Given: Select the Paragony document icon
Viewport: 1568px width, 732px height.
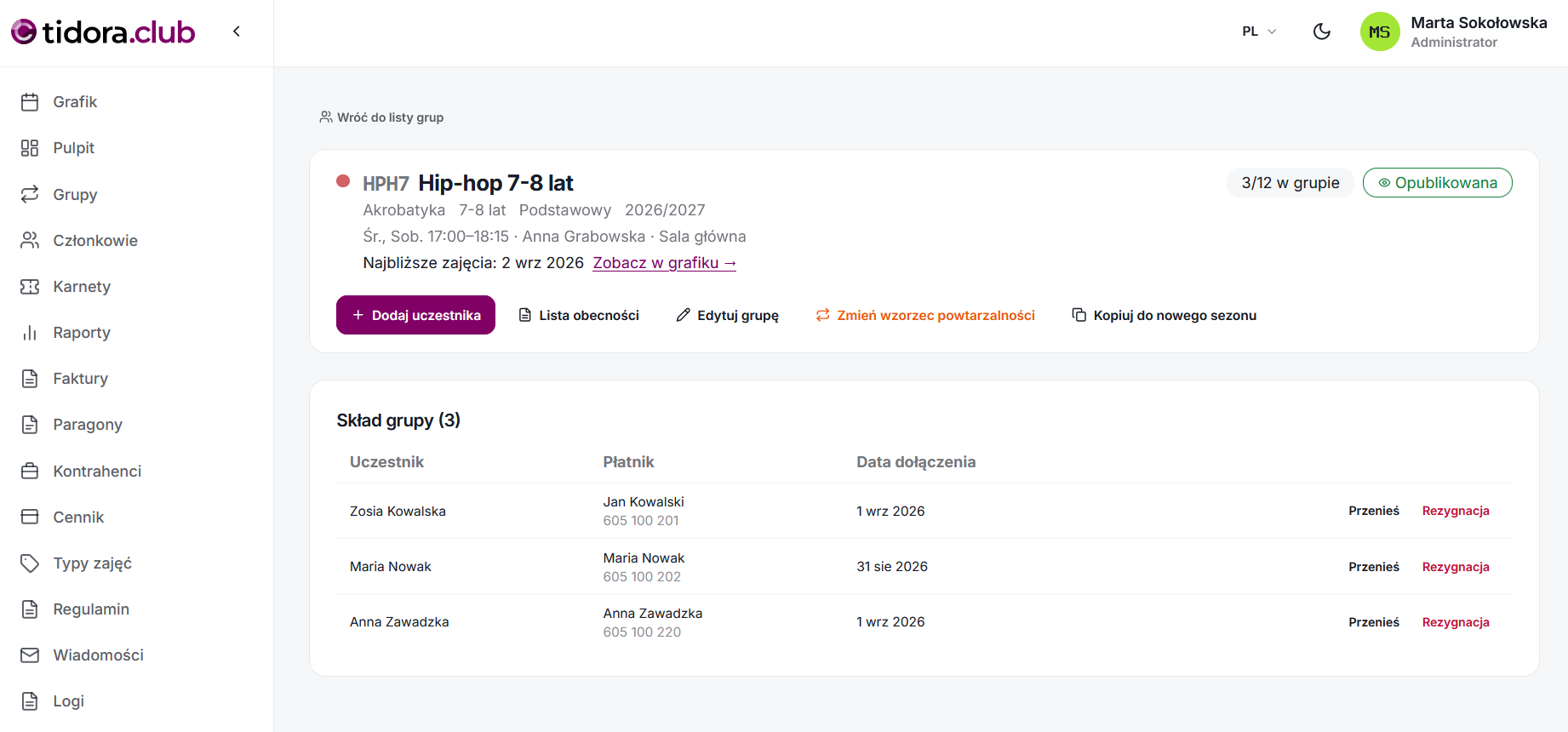Looking at the screenshot, I should (30, 425).
